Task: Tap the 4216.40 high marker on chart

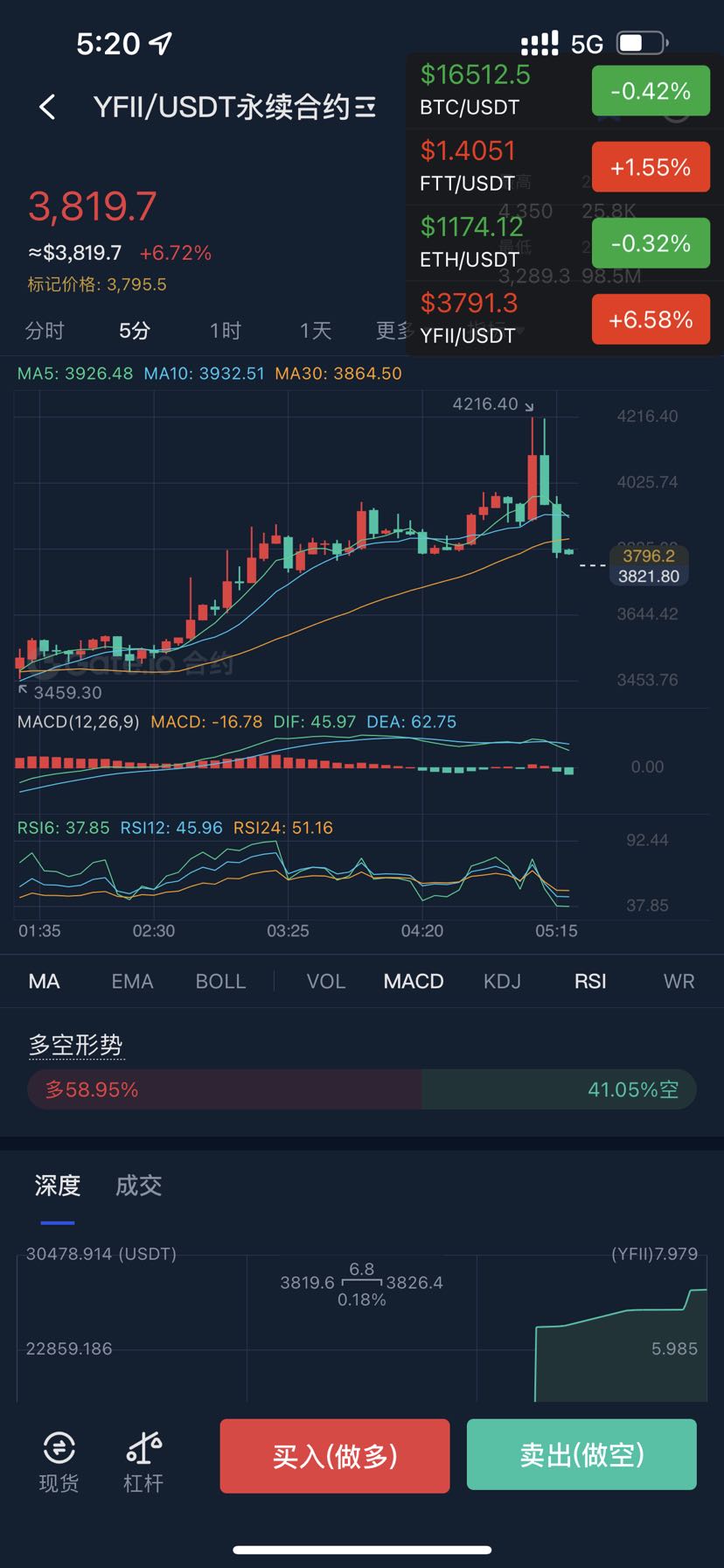Action: (x=485, y=403)
